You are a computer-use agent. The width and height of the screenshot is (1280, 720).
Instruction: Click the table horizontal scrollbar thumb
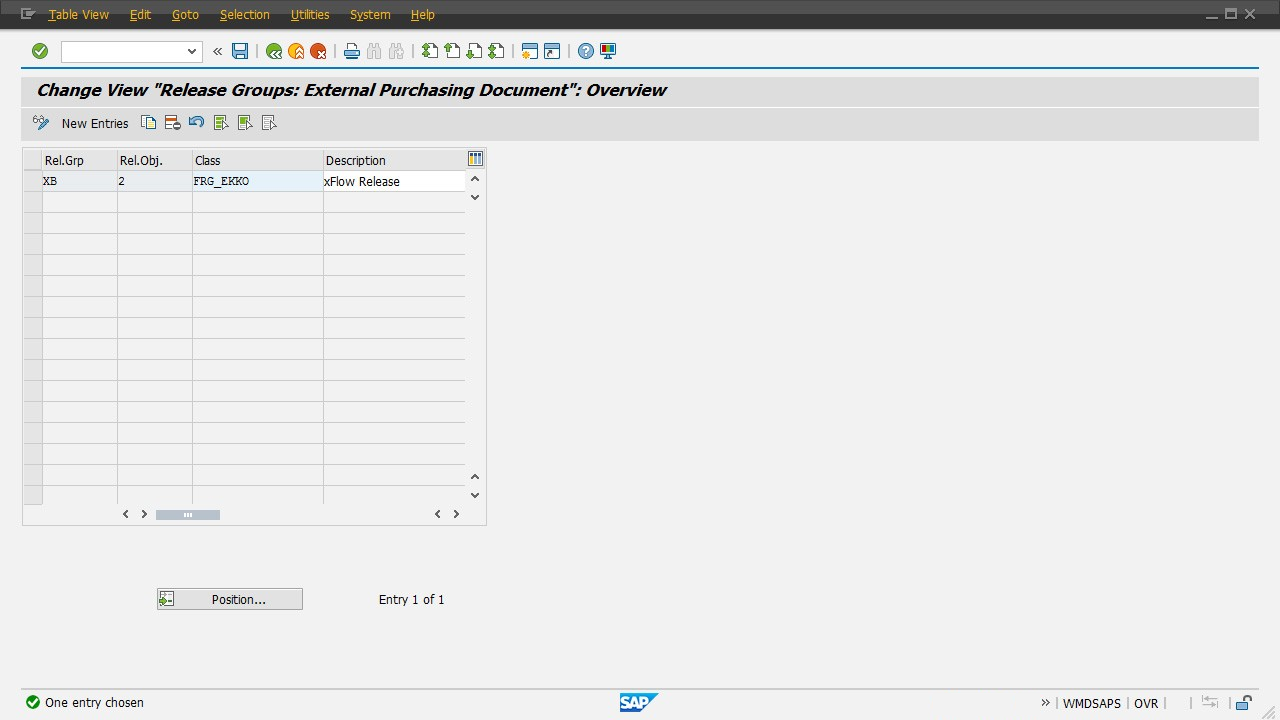188,514
